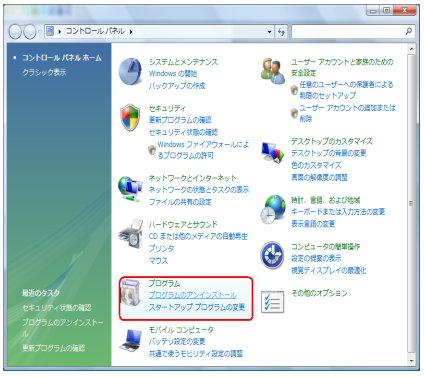Image resolution: width=424 pixels, height=377 pixels.
Task: Click the マウス link
Action: pos(158,260)
